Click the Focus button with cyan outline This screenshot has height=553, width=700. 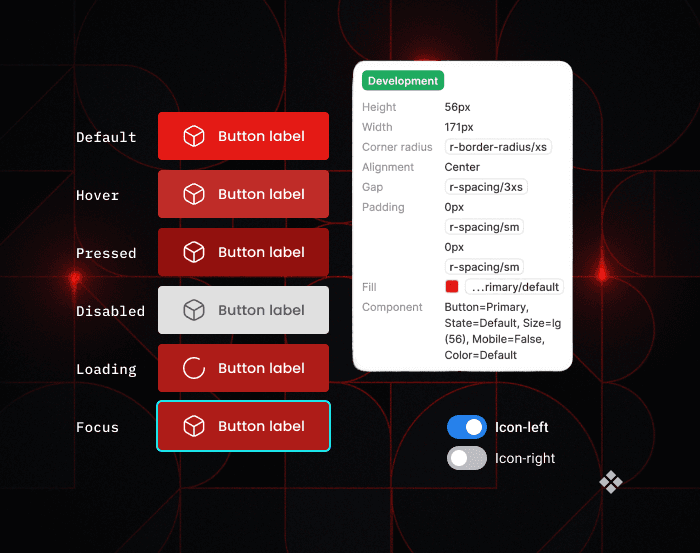click(243, 426)
